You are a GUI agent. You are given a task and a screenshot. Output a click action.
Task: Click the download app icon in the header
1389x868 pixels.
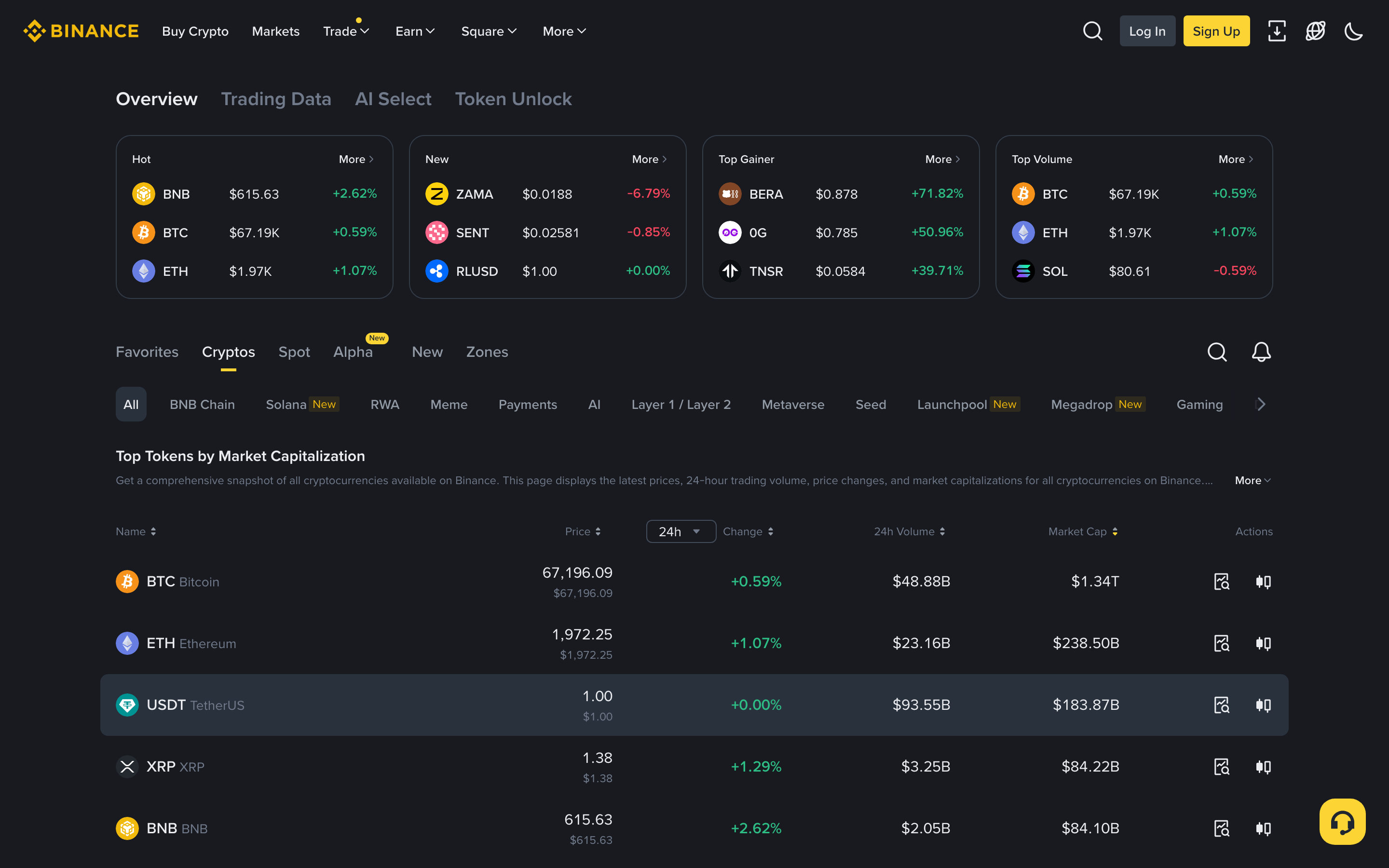[x=1277, y=31]
